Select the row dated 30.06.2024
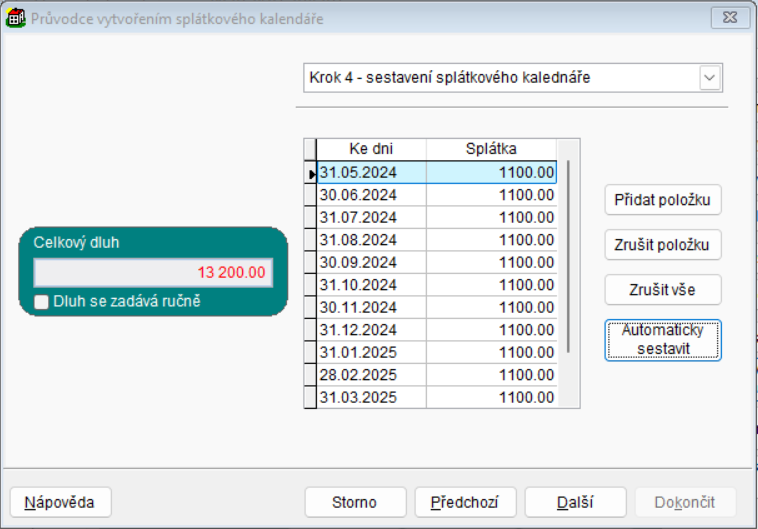 [x=371, y=194]
